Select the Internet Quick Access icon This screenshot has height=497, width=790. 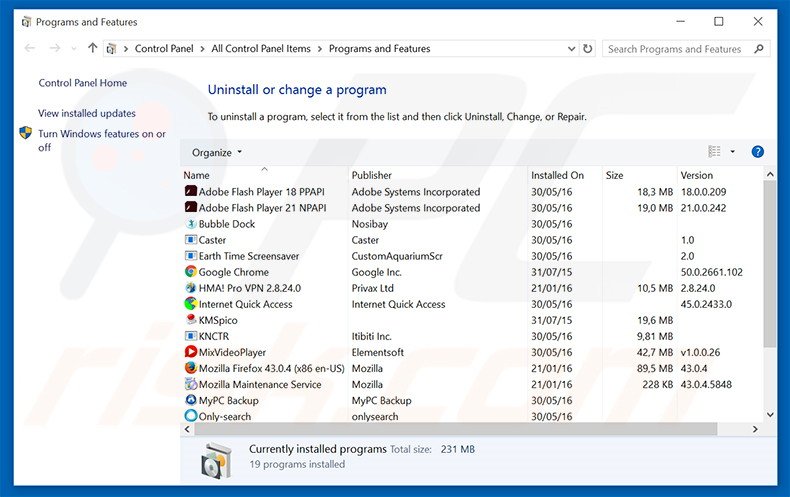coord(190,304)
